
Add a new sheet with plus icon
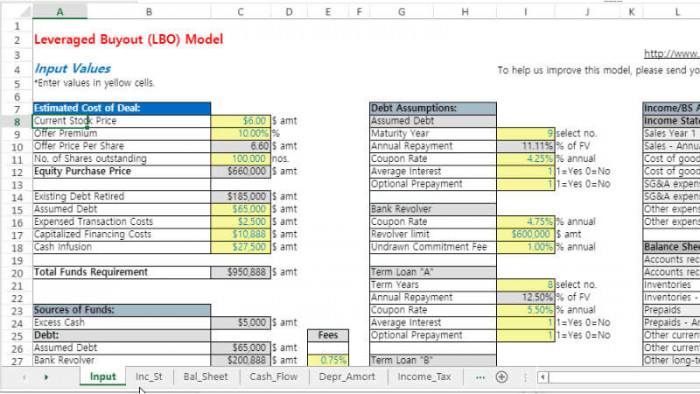[501, 377]
